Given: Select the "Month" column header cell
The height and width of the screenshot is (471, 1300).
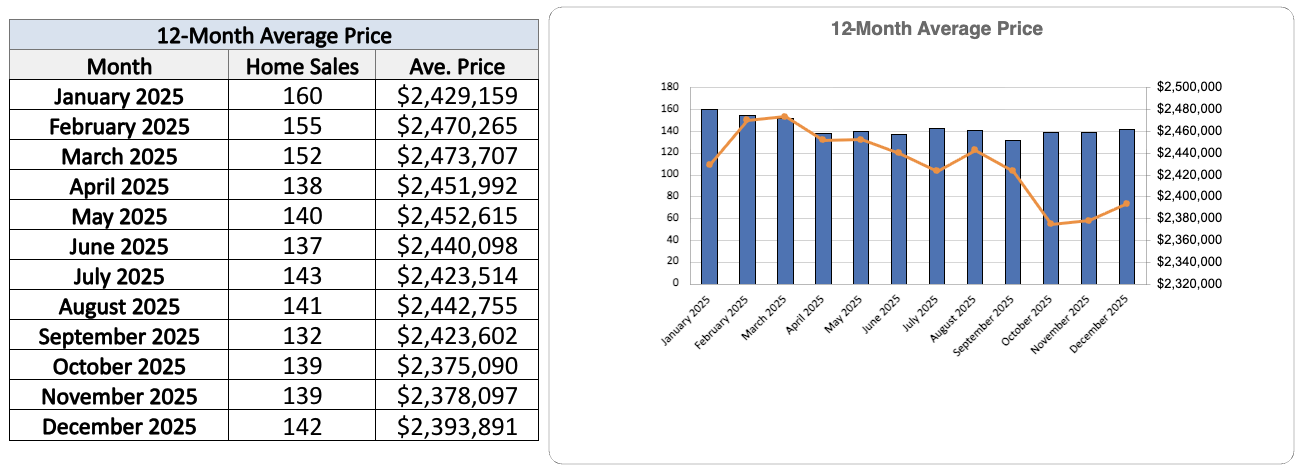Looking at the screenshot, I should click(119, 66).
